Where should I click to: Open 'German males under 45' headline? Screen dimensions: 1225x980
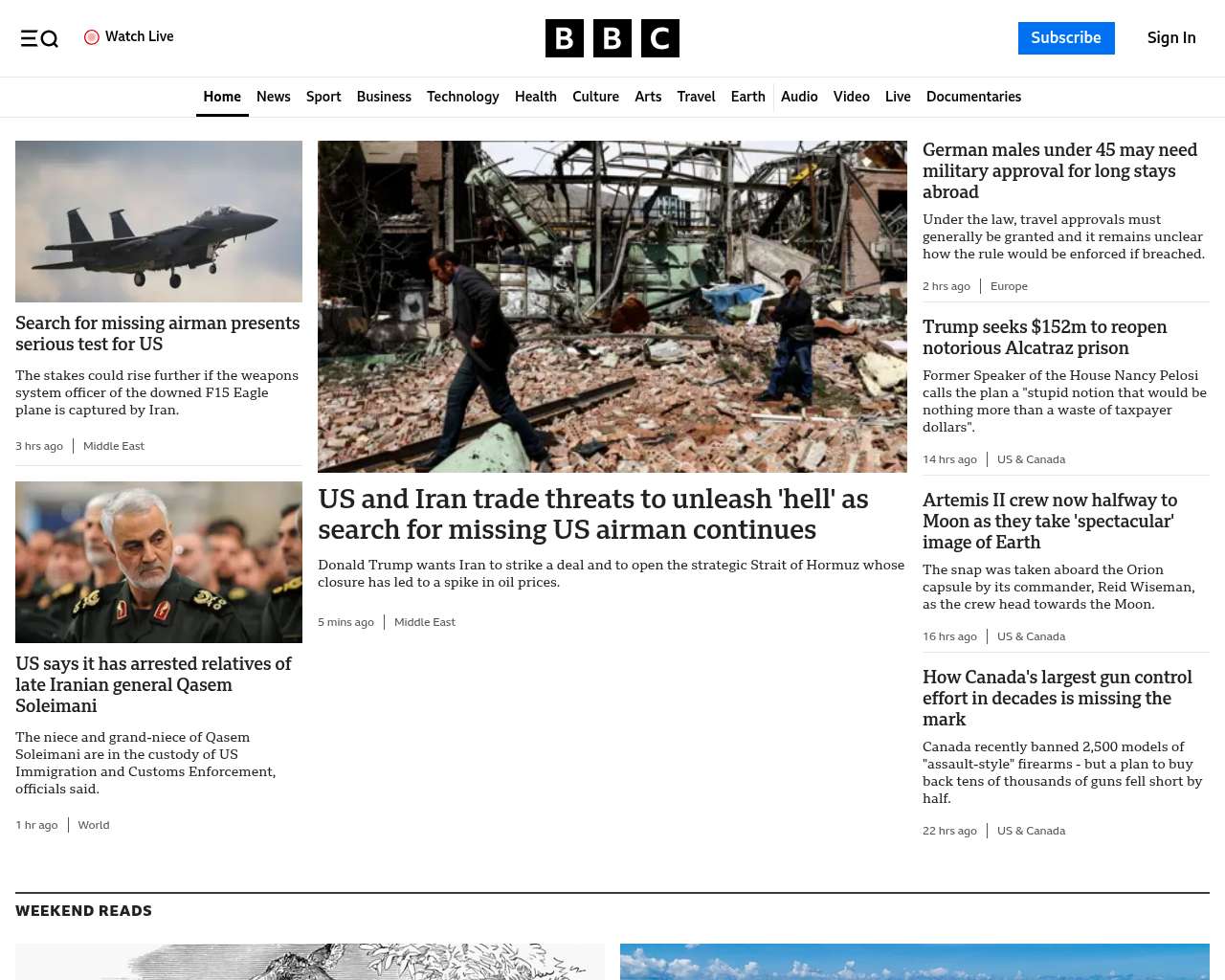pyautogui.click(x=1059, y=170)
